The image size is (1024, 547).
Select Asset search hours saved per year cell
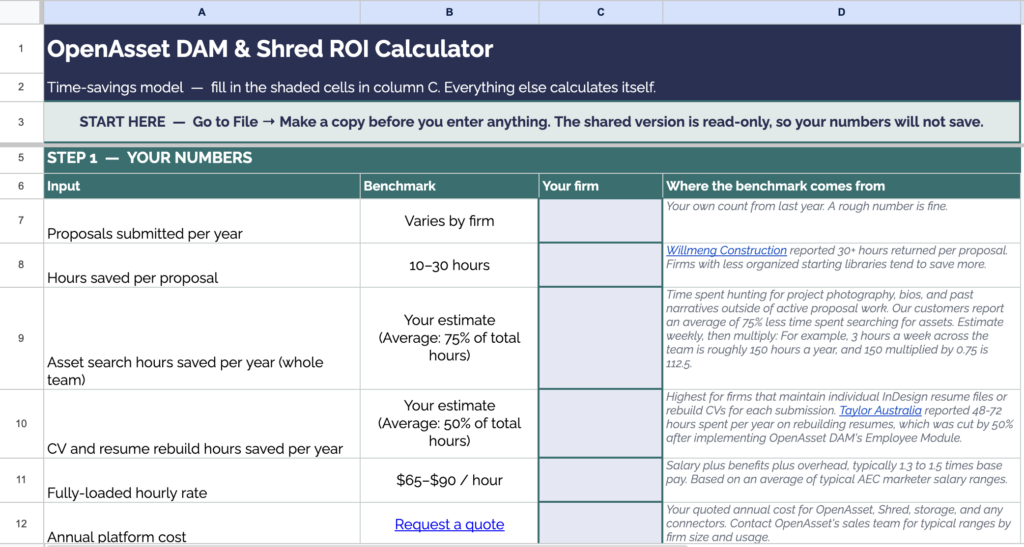coord(202,338)
